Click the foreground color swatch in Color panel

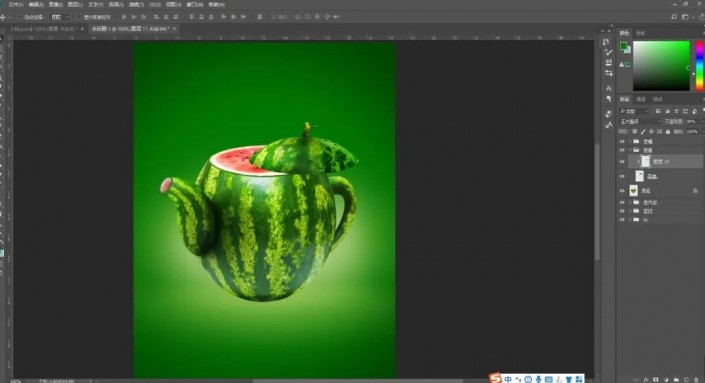point(623,46)
